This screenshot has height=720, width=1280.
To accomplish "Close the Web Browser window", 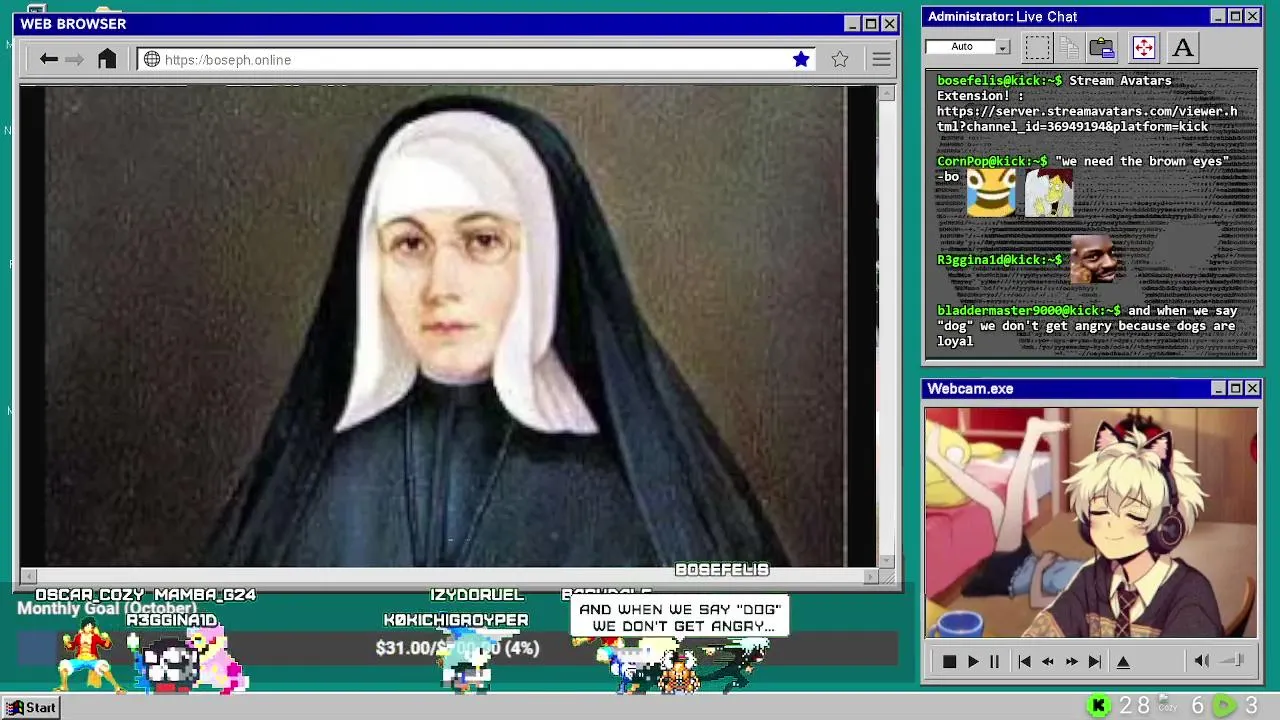I will click(889, 24).
